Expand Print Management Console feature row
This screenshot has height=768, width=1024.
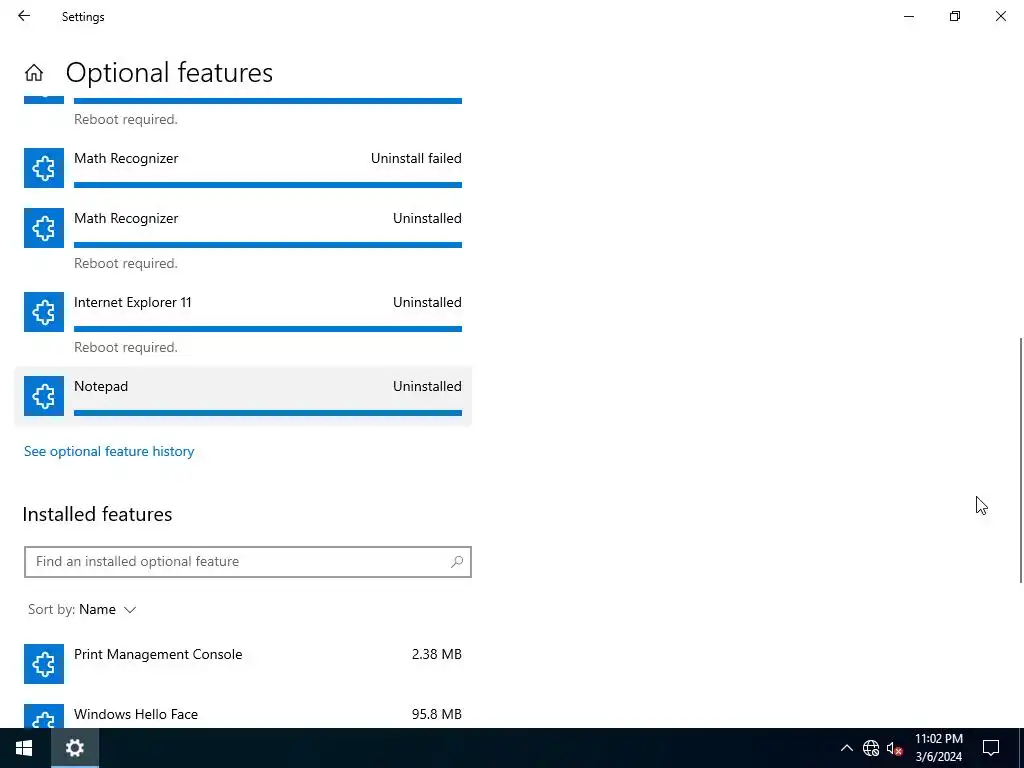point(243,664)
